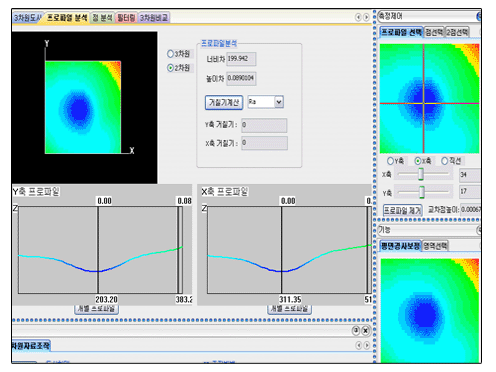496x372 pixels.
Task: Click the 높이차 value field
Action: click(x=241, y=79)
